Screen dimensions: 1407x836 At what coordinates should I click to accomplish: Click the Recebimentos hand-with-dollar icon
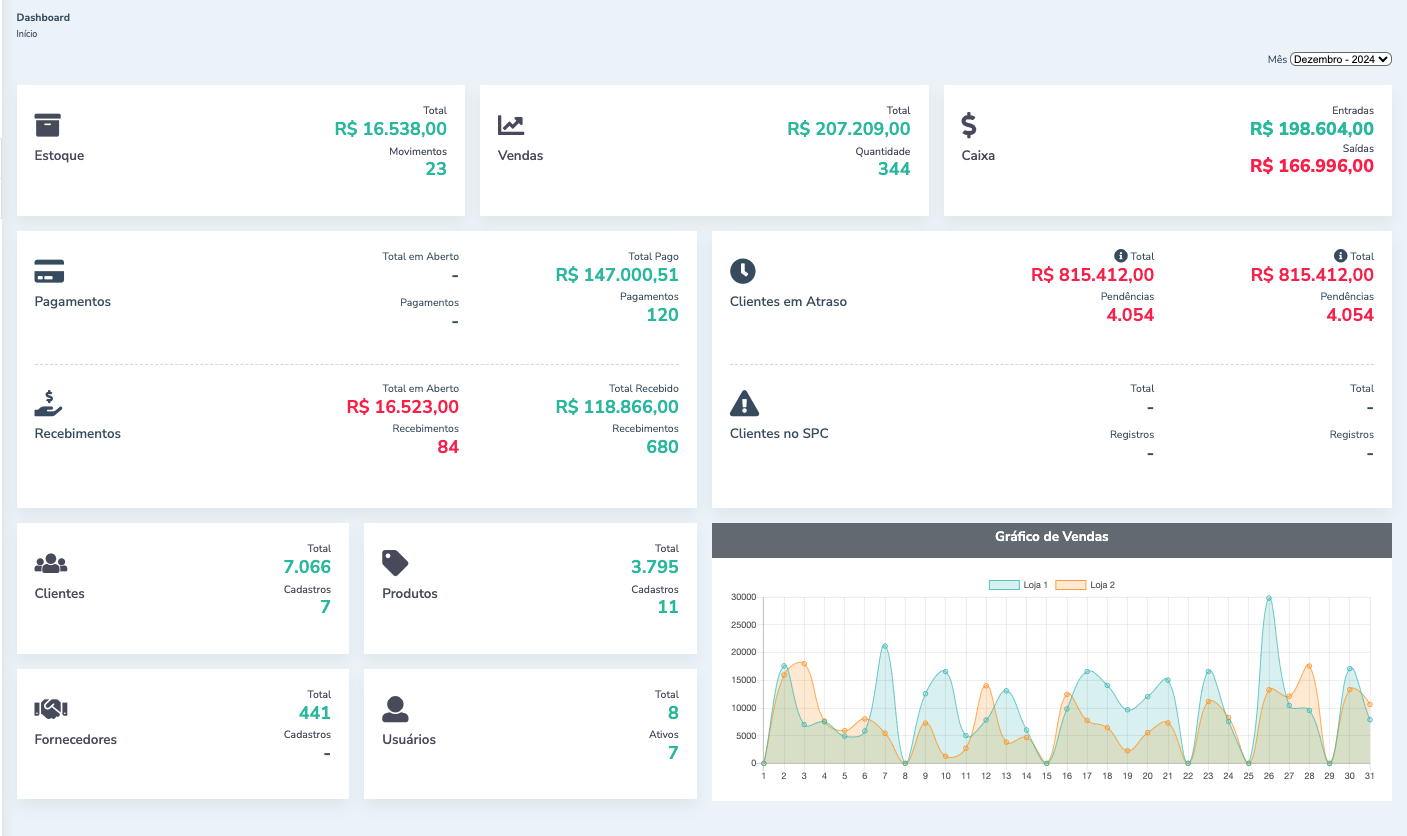point(49,403)
